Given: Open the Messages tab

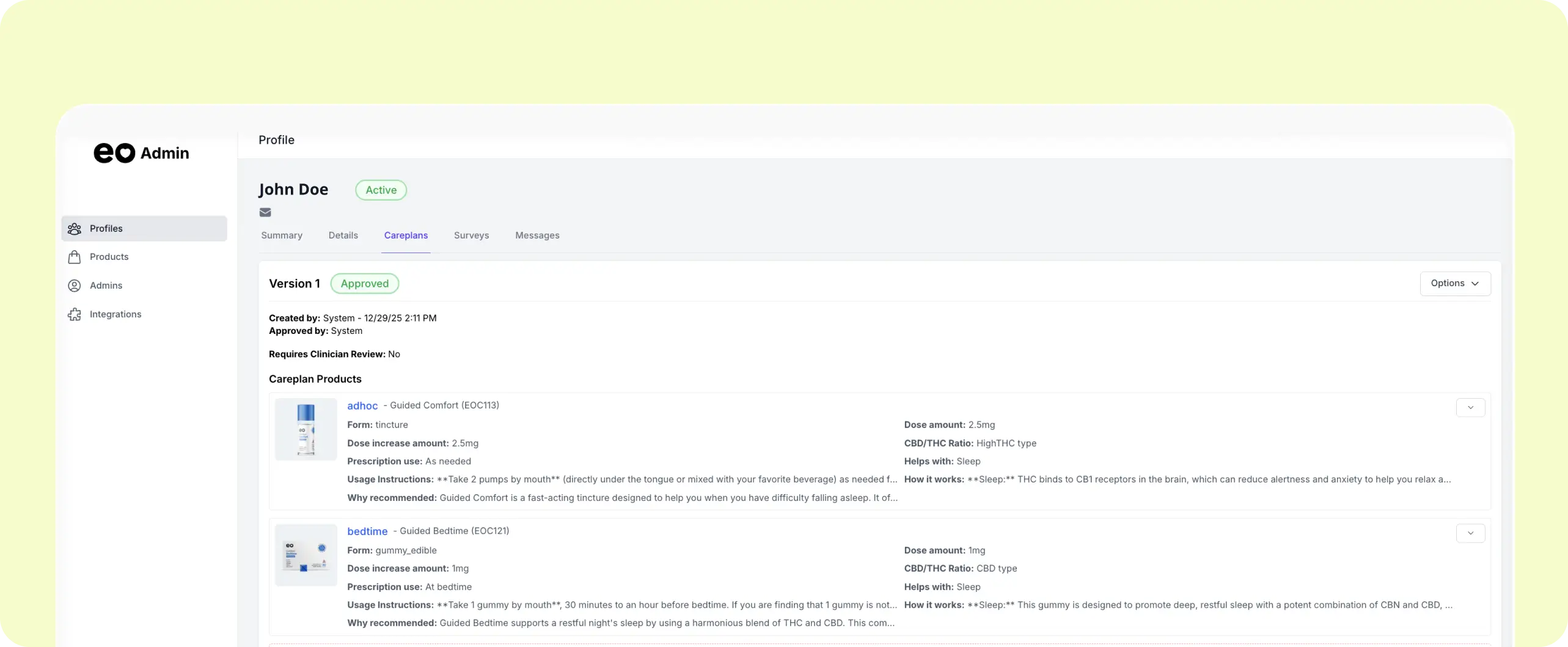Looking at the screenshot, I should click(x=537, y=235).
